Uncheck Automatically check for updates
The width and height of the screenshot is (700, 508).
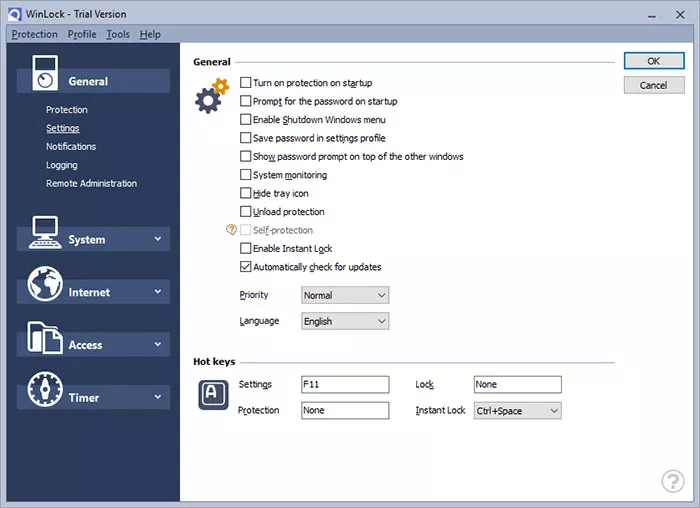tap(246, 266)
